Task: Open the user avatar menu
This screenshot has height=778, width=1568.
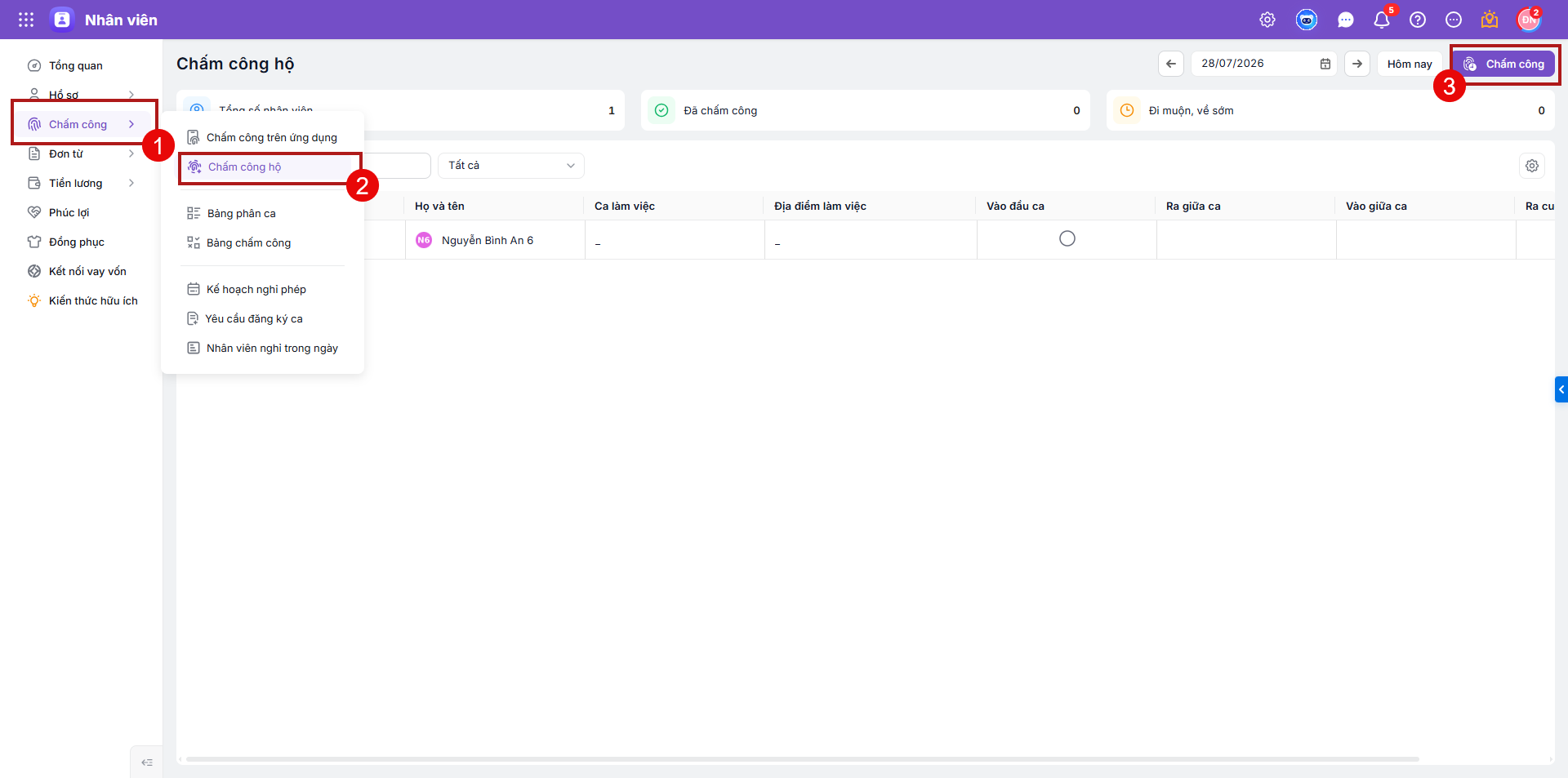Action: pyautogui.click(x=1529, y=20)
